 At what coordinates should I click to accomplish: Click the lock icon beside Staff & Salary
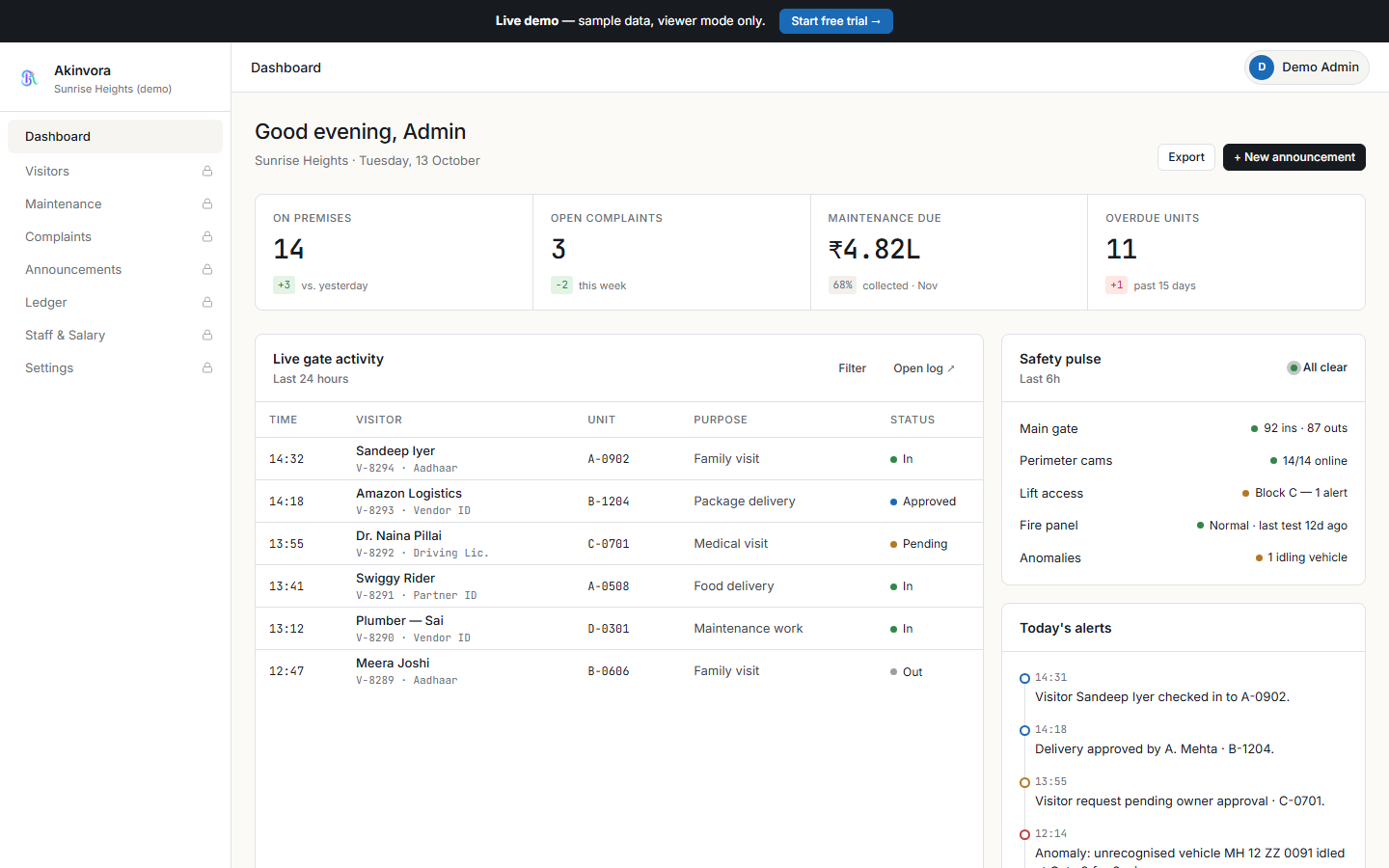tap(207, 335)
